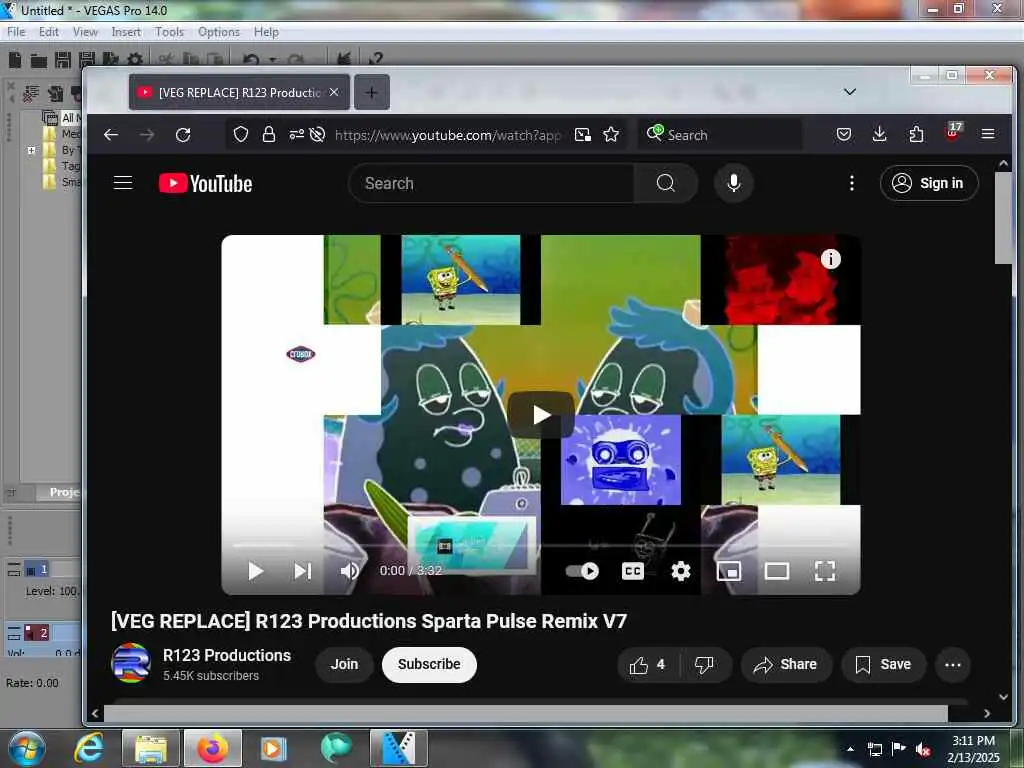Screen dimensions: 1024x768
Task: Open Picture-in-Picture from the address bar icon
Action: click(583, 135)
